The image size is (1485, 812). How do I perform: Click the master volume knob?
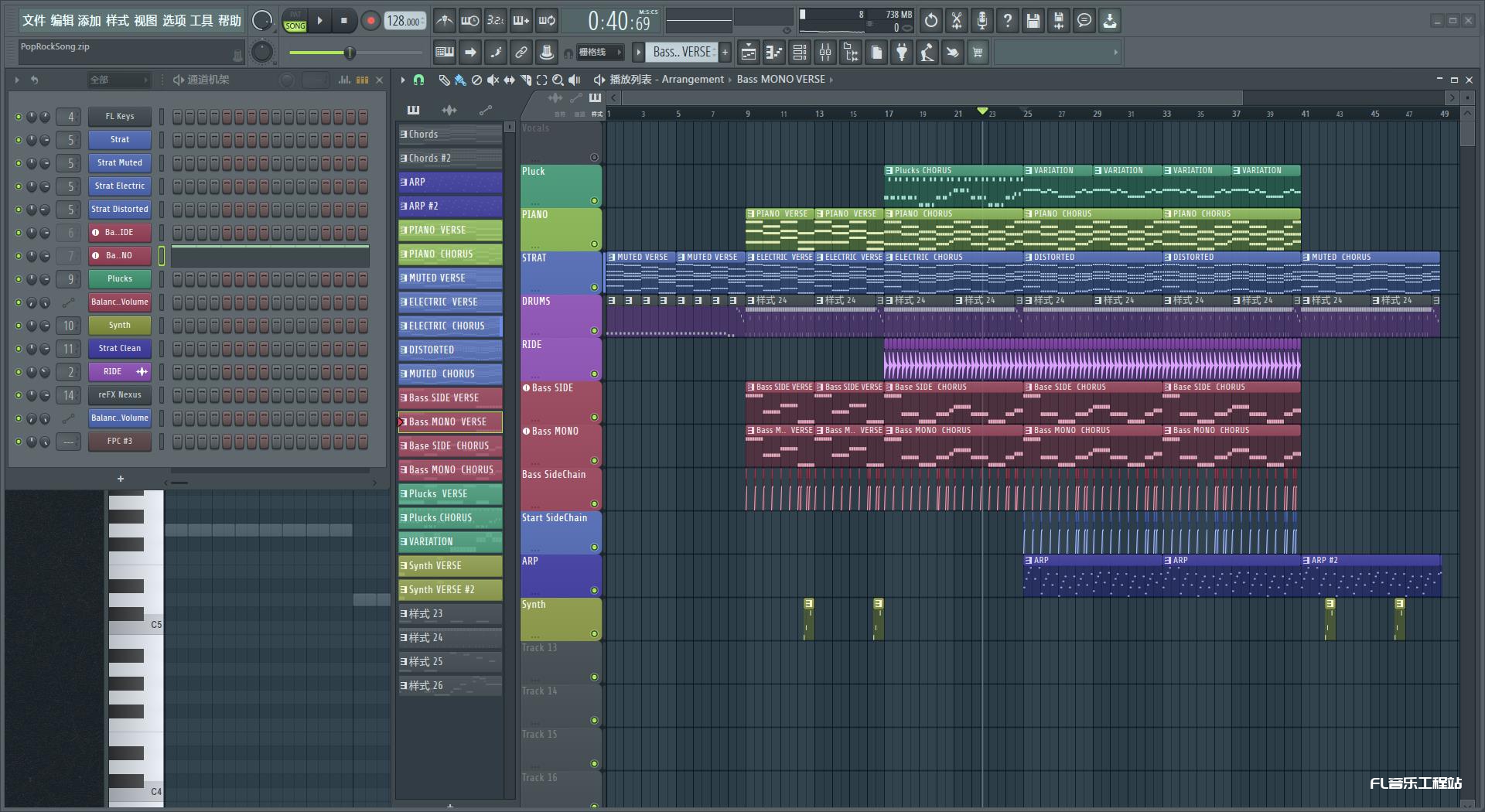262,21
